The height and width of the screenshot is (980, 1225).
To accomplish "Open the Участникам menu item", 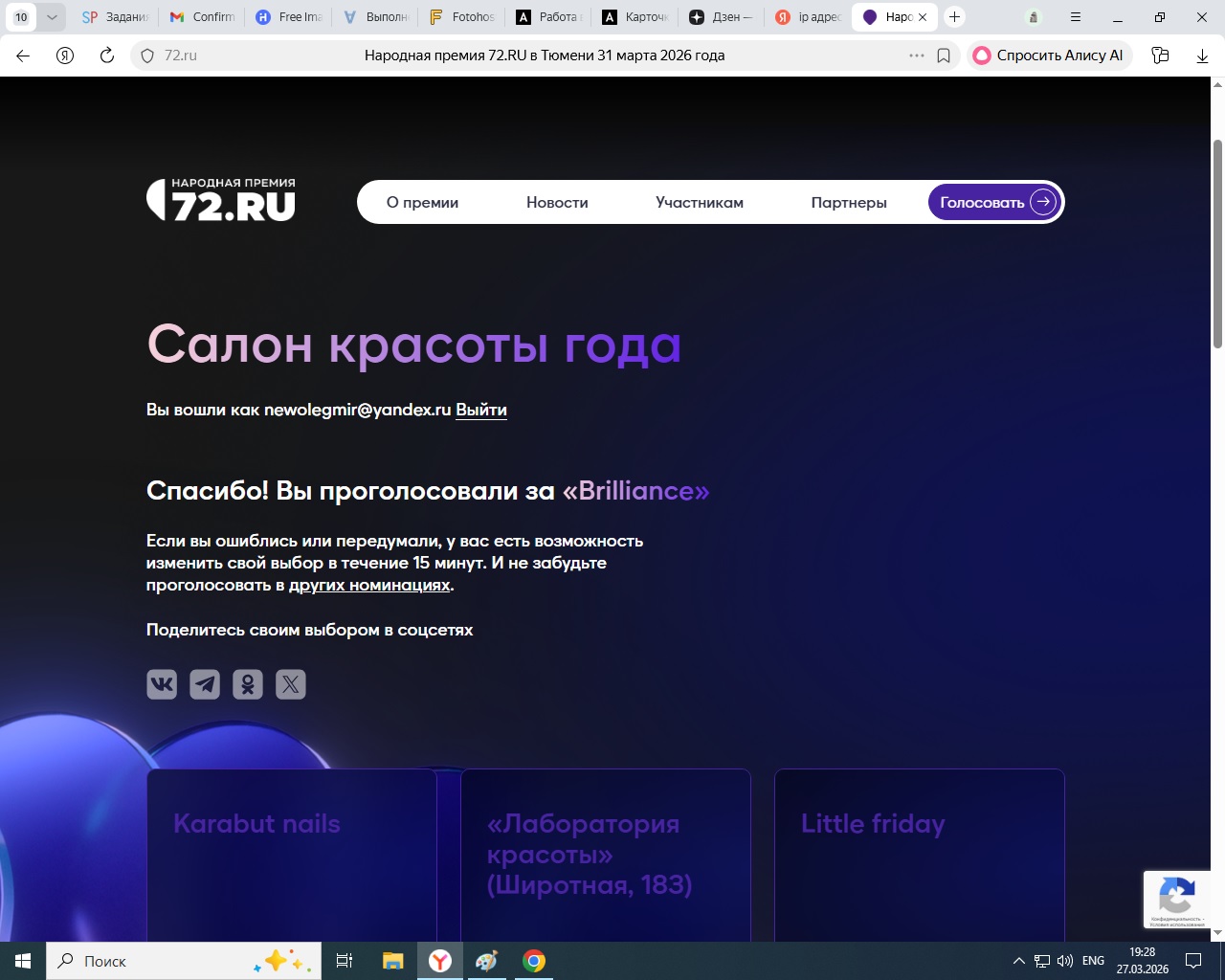I will click(700, 203).
